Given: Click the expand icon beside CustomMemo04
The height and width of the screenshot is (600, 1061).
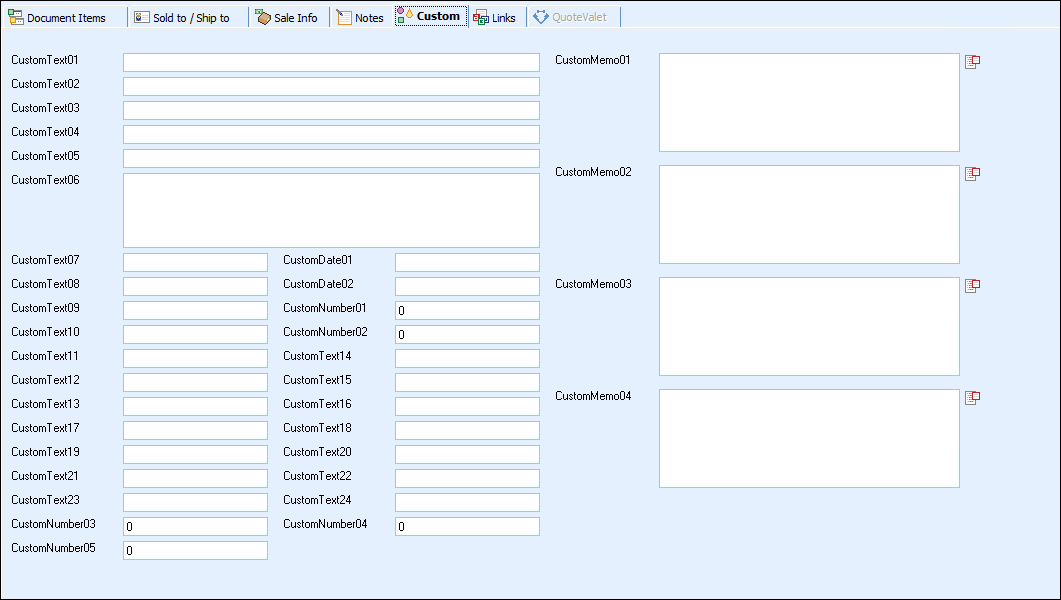Looking at the screenshot, I should pos(972,398).
